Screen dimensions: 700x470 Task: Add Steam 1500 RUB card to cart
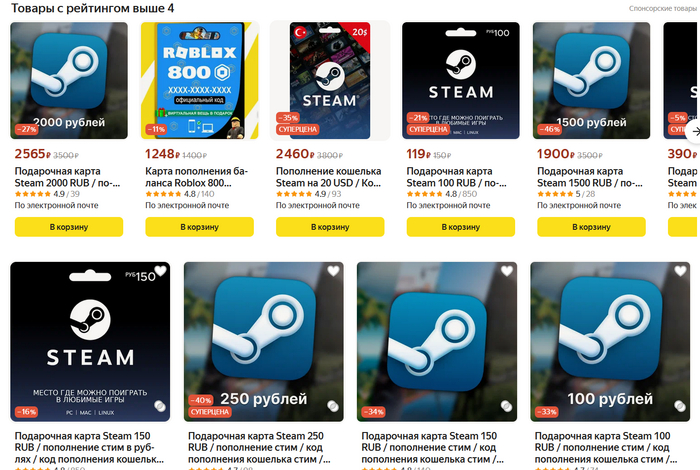click(x=592, y=227)
